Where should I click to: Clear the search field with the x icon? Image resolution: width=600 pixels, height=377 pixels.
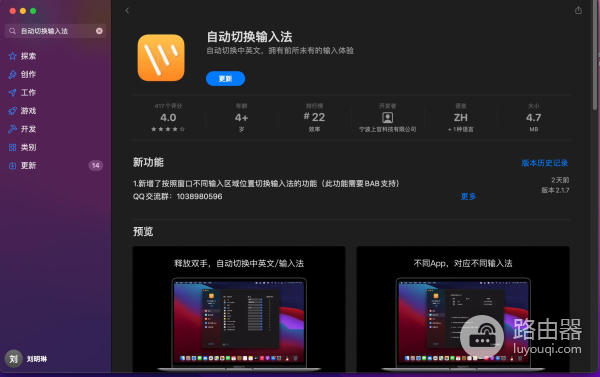pos(99,31)
